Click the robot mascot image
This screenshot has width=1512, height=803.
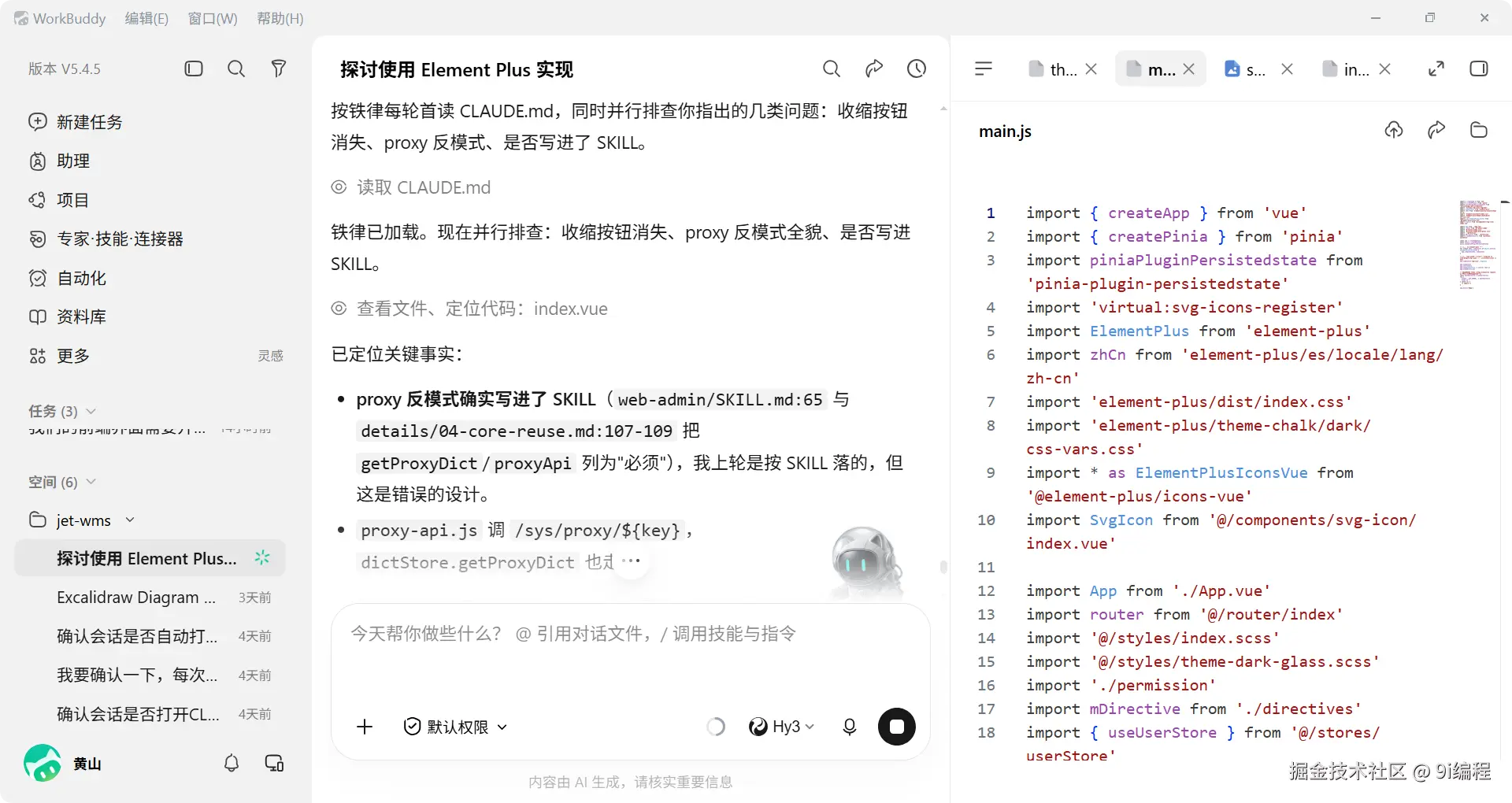tap(866, 564)
